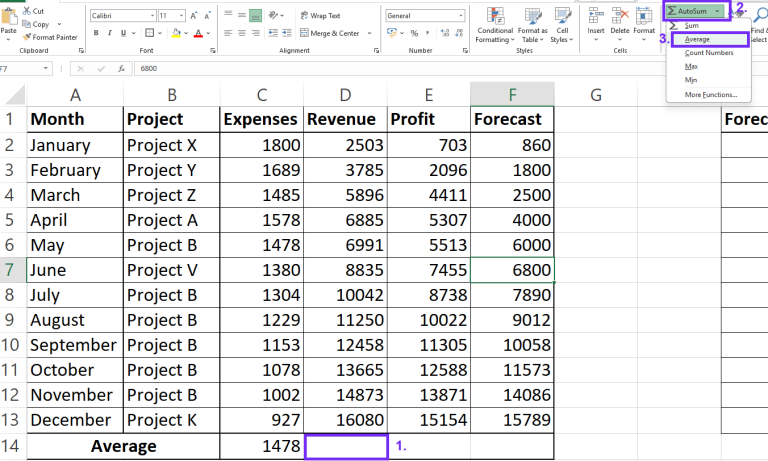Click Insert cells button
This screenshot has width=768, height=461.
point(596,24)
